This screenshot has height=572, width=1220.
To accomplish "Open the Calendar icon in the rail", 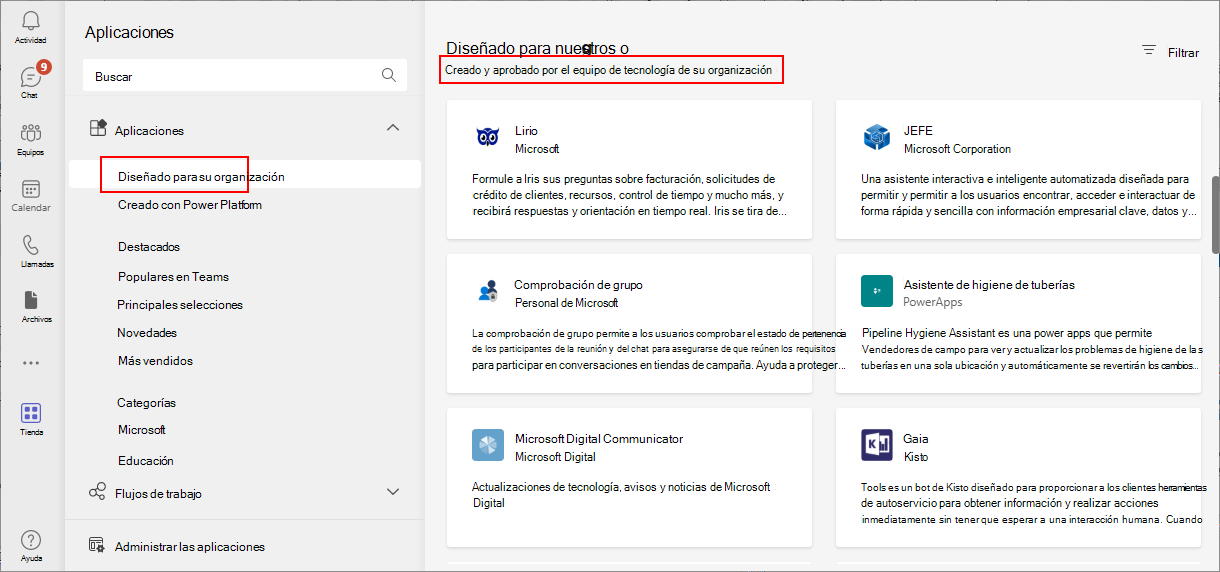I will 31,189.
